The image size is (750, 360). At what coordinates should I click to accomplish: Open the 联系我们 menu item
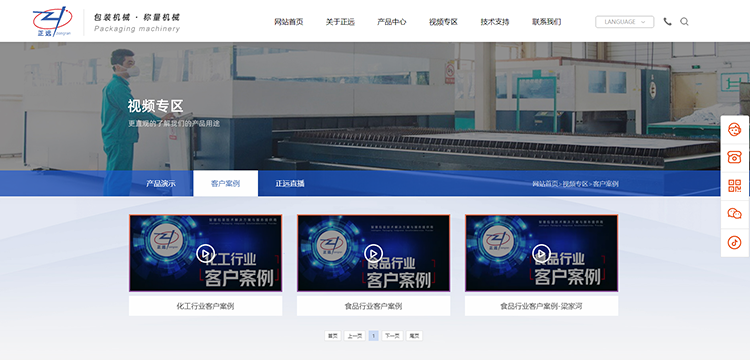click(546, 22)
